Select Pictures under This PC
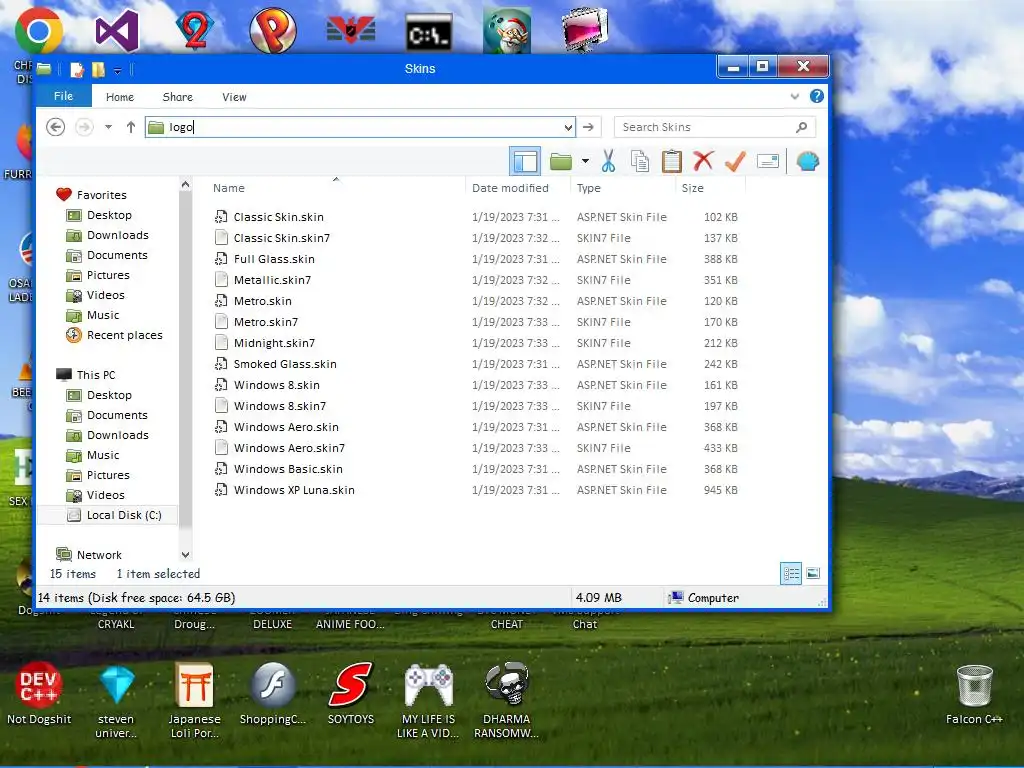The width and height of the screenshot is (1024, 768). click(108, 475)
